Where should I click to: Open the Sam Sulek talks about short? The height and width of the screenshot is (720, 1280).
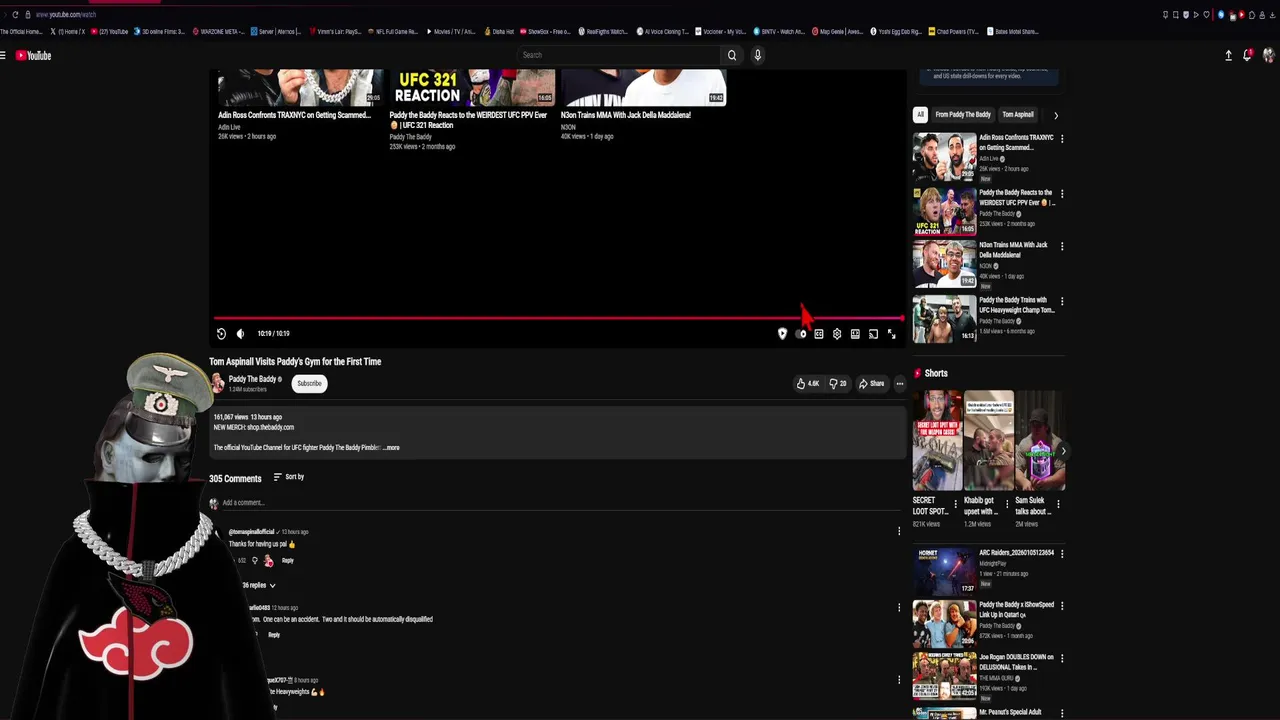click(1040, 441)
